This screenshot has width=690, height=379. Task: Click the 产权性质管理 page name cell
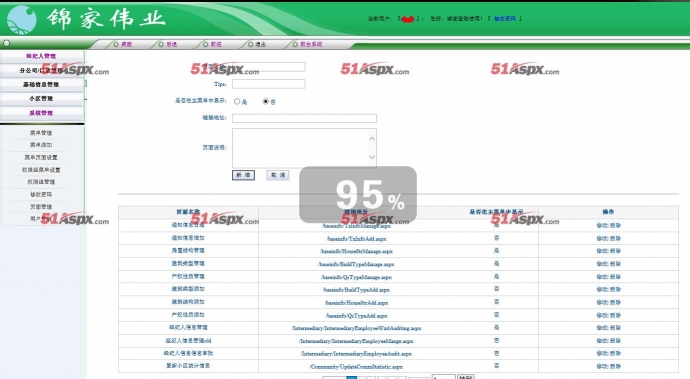tap(188, 276)
